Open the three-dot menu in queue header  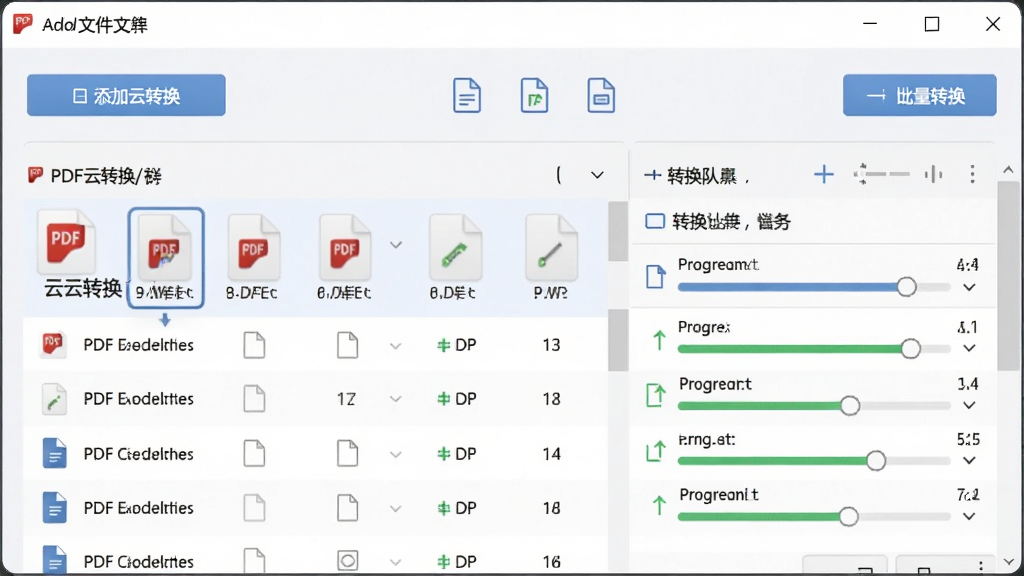972,174
